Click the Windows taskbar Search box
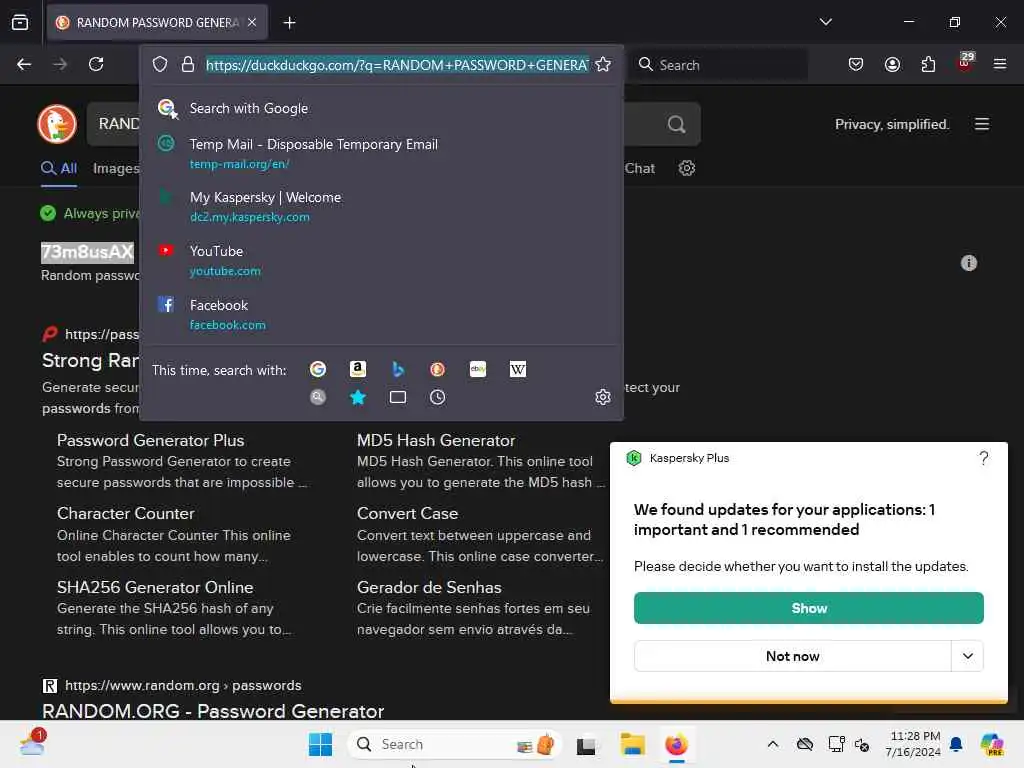Screen dimensions: 1024x768 tap(455, 744)
